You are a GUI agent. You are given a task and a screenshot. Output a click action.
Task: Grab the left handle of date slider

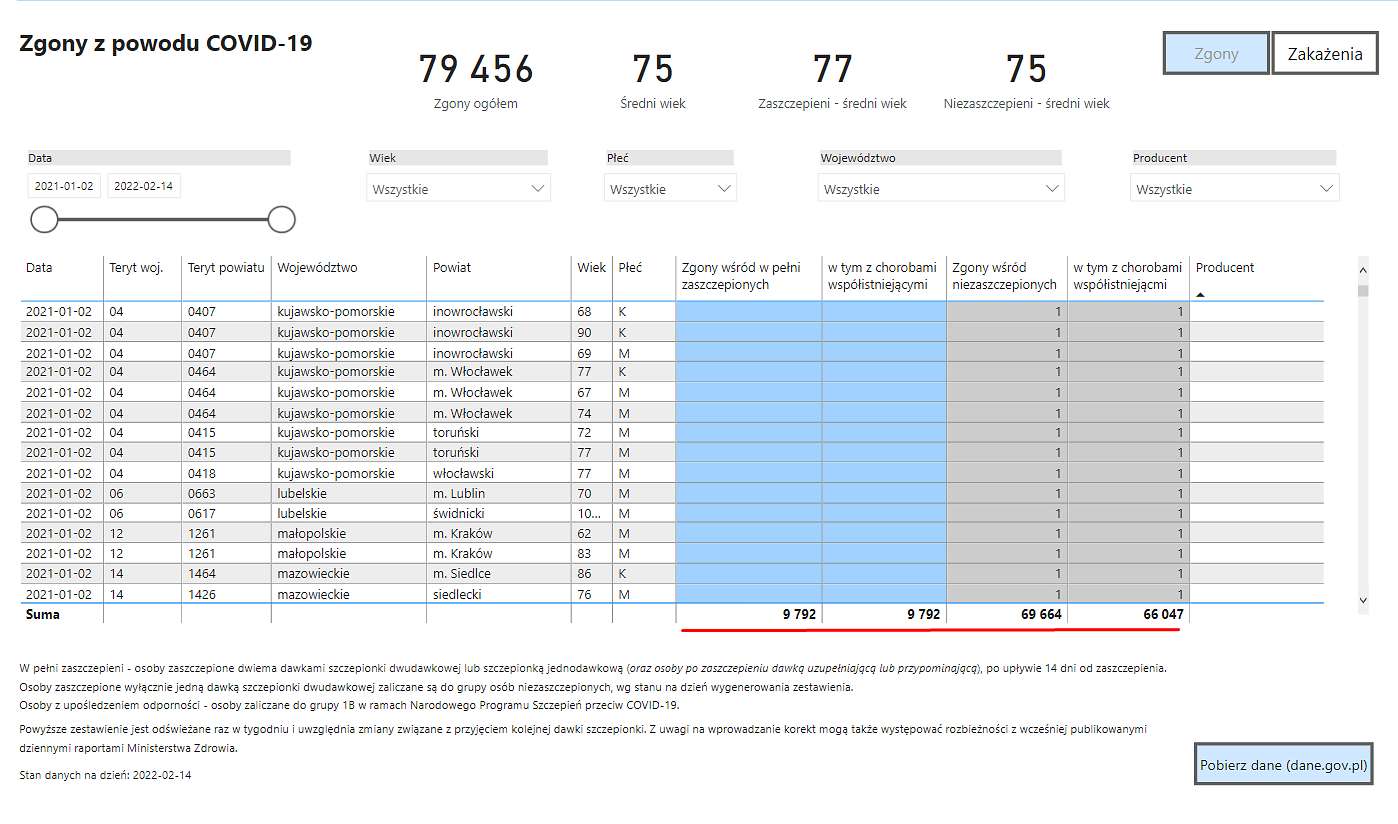coord(44,219)
